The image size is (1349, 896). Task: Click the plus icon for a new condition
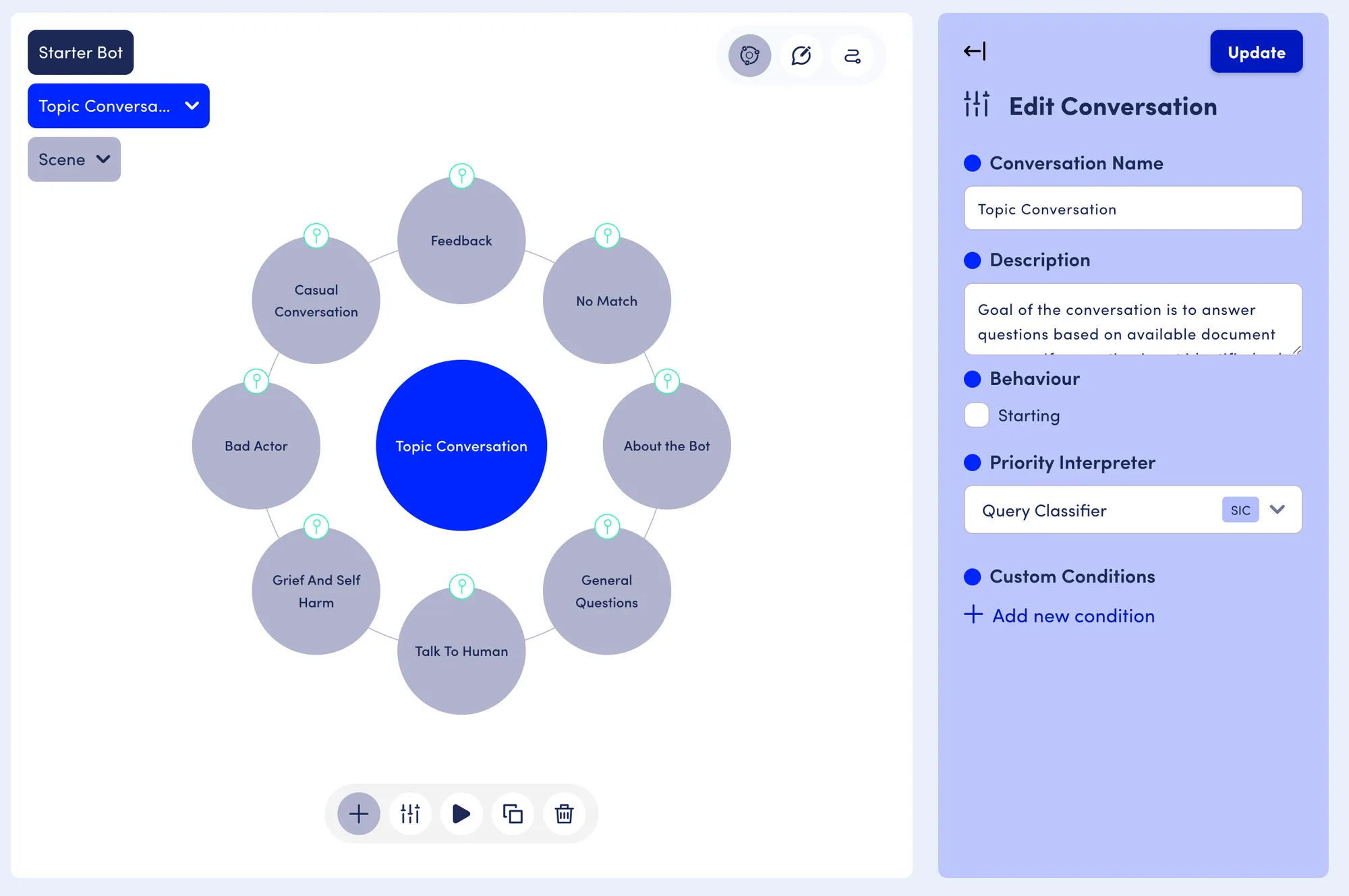[973, 614]
